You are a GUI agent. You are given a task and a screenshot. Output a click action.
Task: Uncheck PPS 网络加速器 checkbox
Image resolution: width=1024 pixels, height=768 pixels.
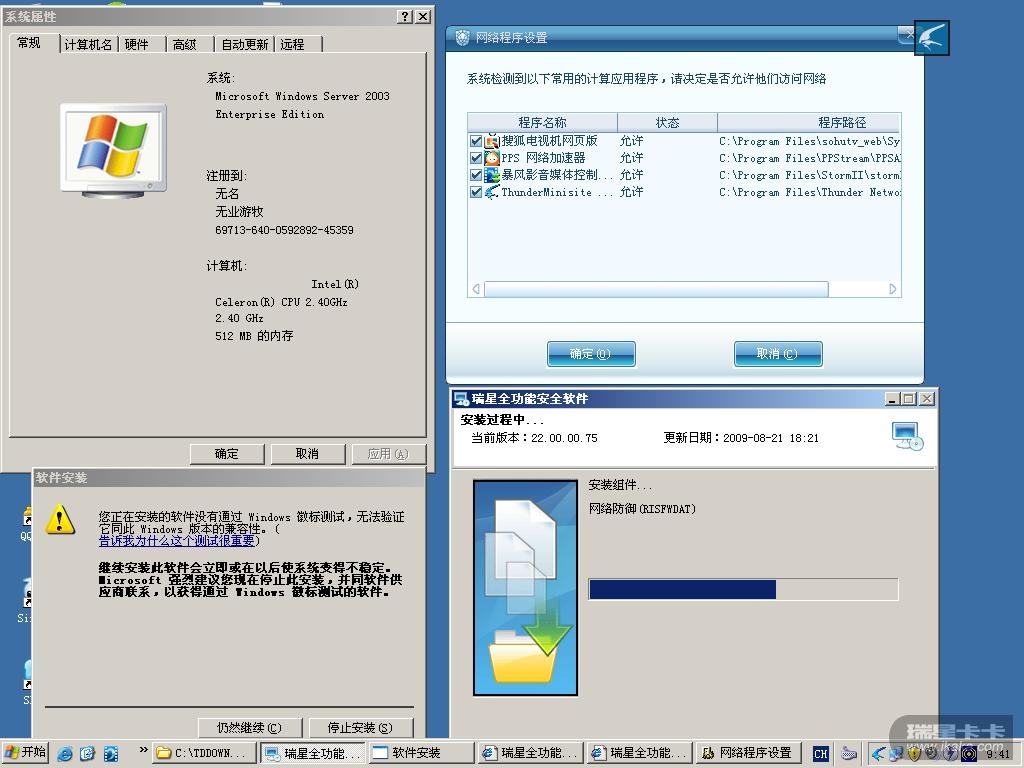tap(476, 158)
